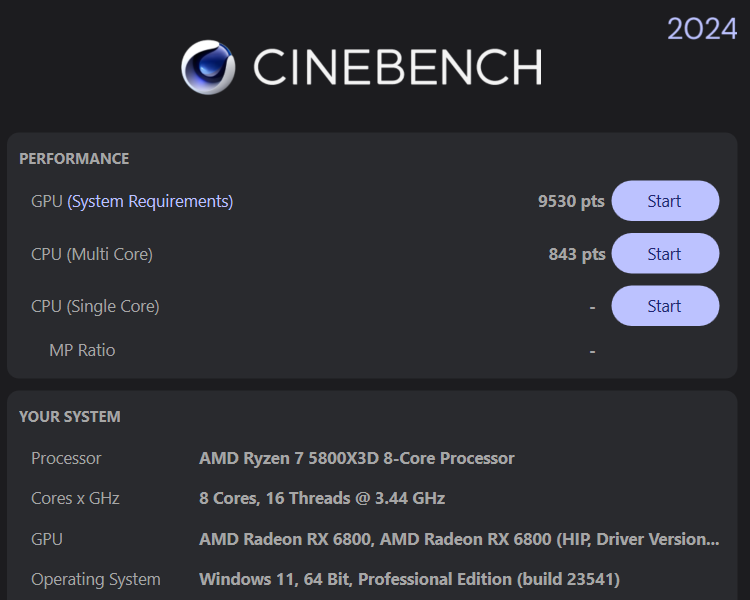
Task: Select the 9530 pts GPU score
Action: coord(571,201)
